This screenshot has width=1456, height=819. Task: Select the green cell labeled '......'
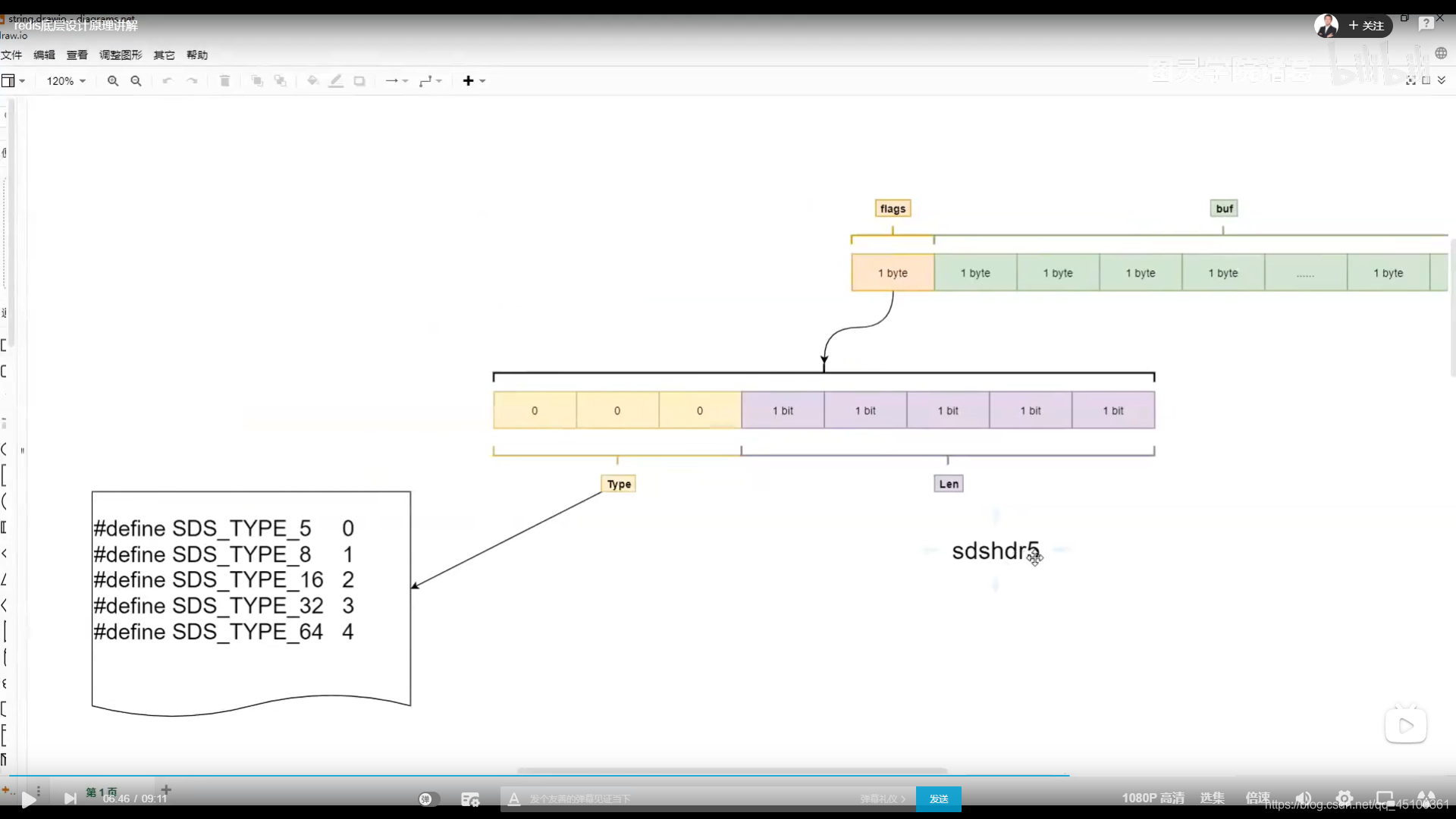tap(1306, 273)
